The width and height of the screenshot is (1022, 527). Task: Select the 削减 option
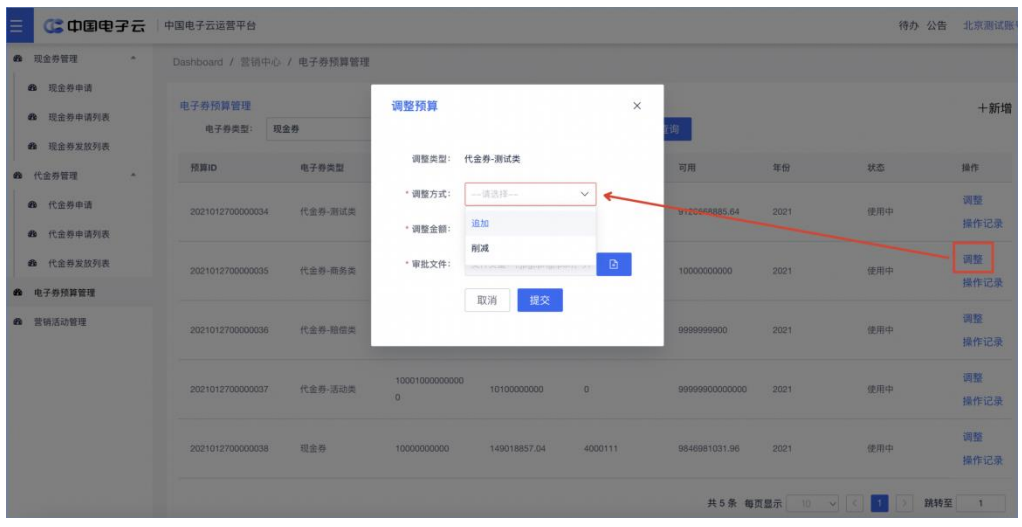click(x=531, y=248)
